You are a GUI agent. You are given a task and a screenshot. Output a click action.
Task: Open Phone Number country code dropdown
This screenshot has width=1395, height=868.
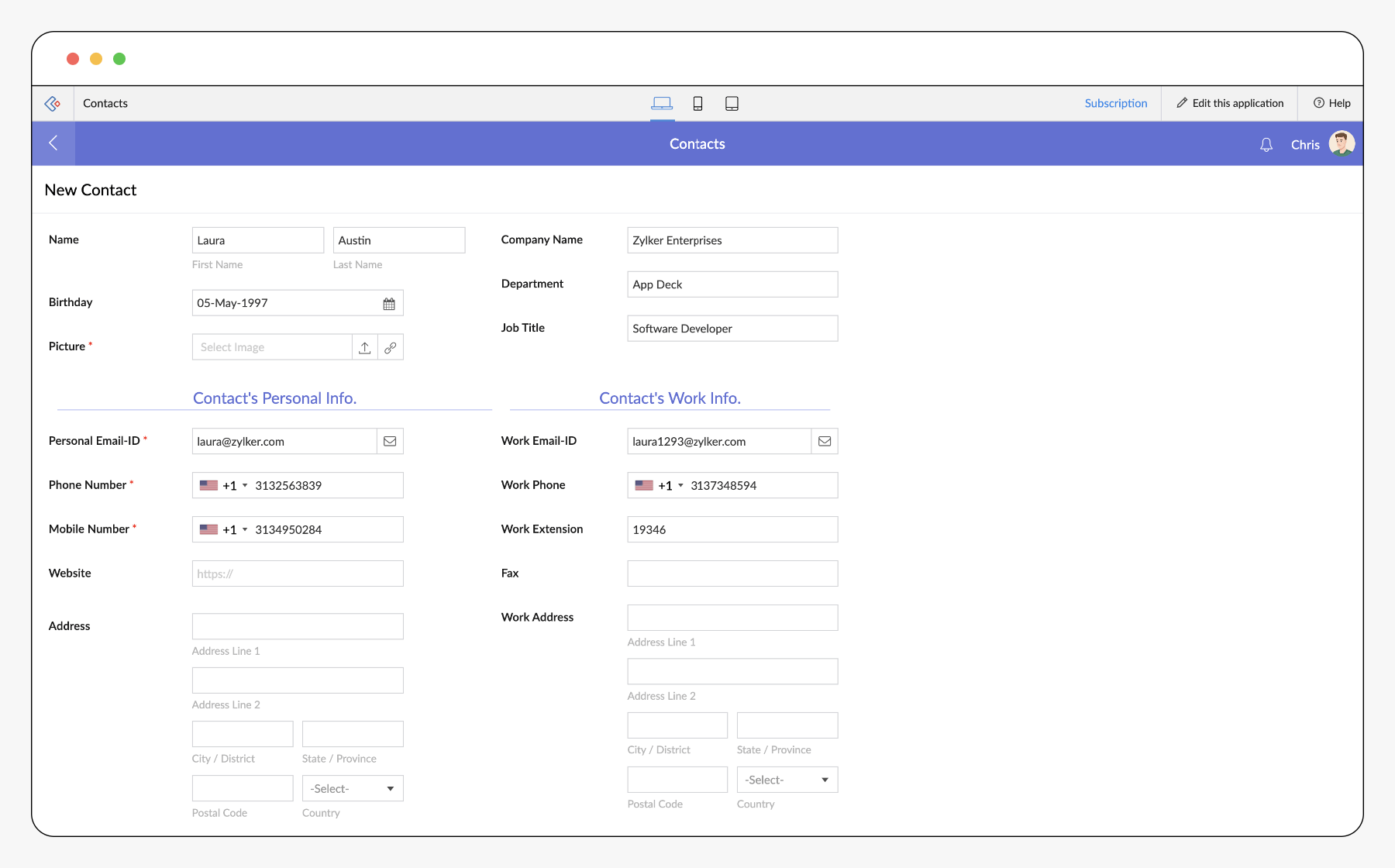tap(225, 486)
